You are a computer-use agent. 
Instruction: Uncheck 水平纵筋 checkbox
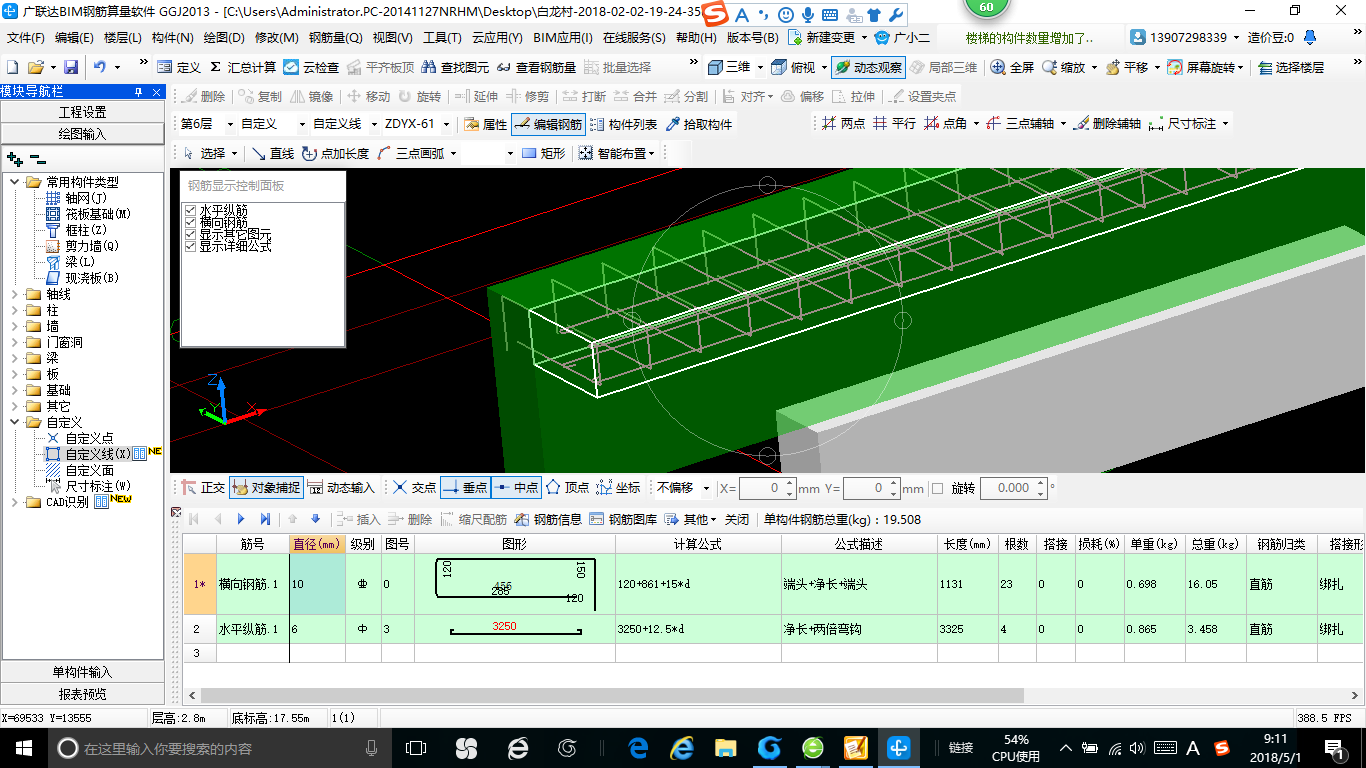[191, 211]
